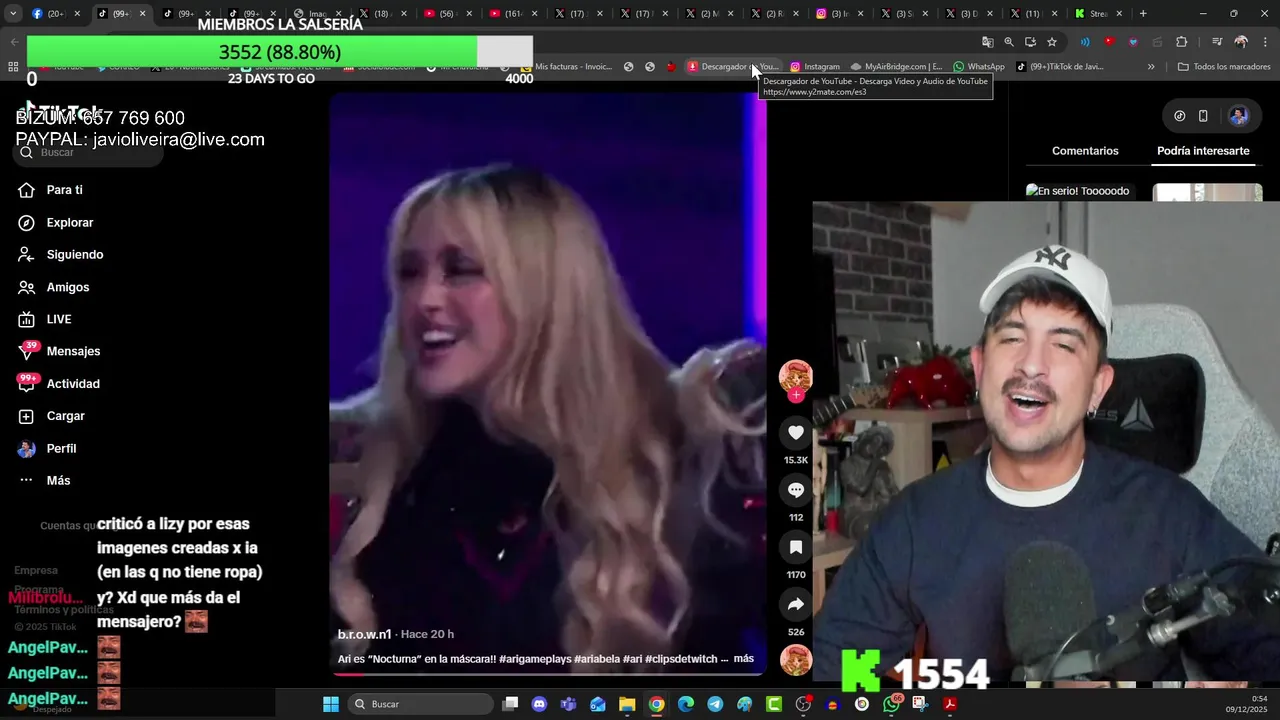Open MyAirBridge.com bookmark
Screen dimensions: 1280x720
(x=896, y=67)
